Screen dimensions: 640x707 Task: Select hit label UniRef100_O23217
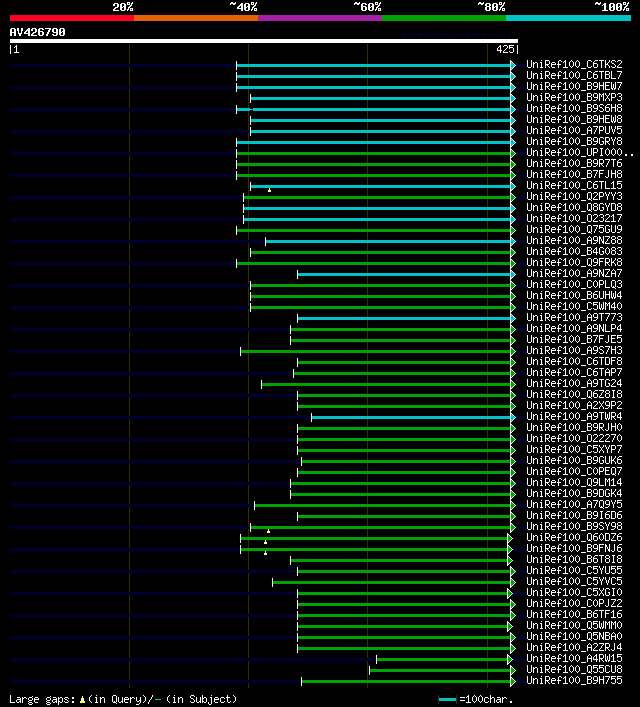tap(574, 218)
